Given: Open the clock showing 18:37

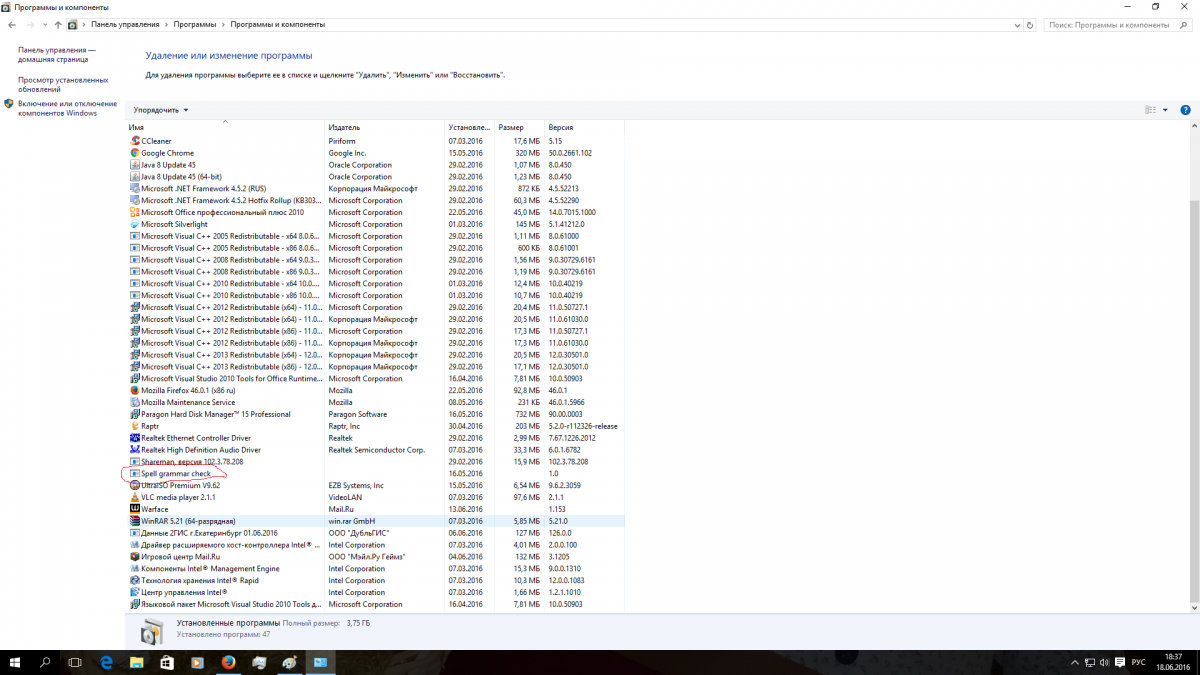Looking at the screenshot, I should (1174, 663).
